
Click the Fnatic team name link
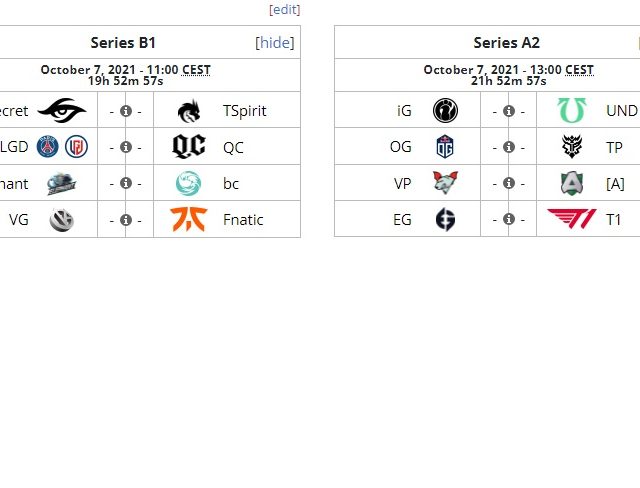(243, 220)
